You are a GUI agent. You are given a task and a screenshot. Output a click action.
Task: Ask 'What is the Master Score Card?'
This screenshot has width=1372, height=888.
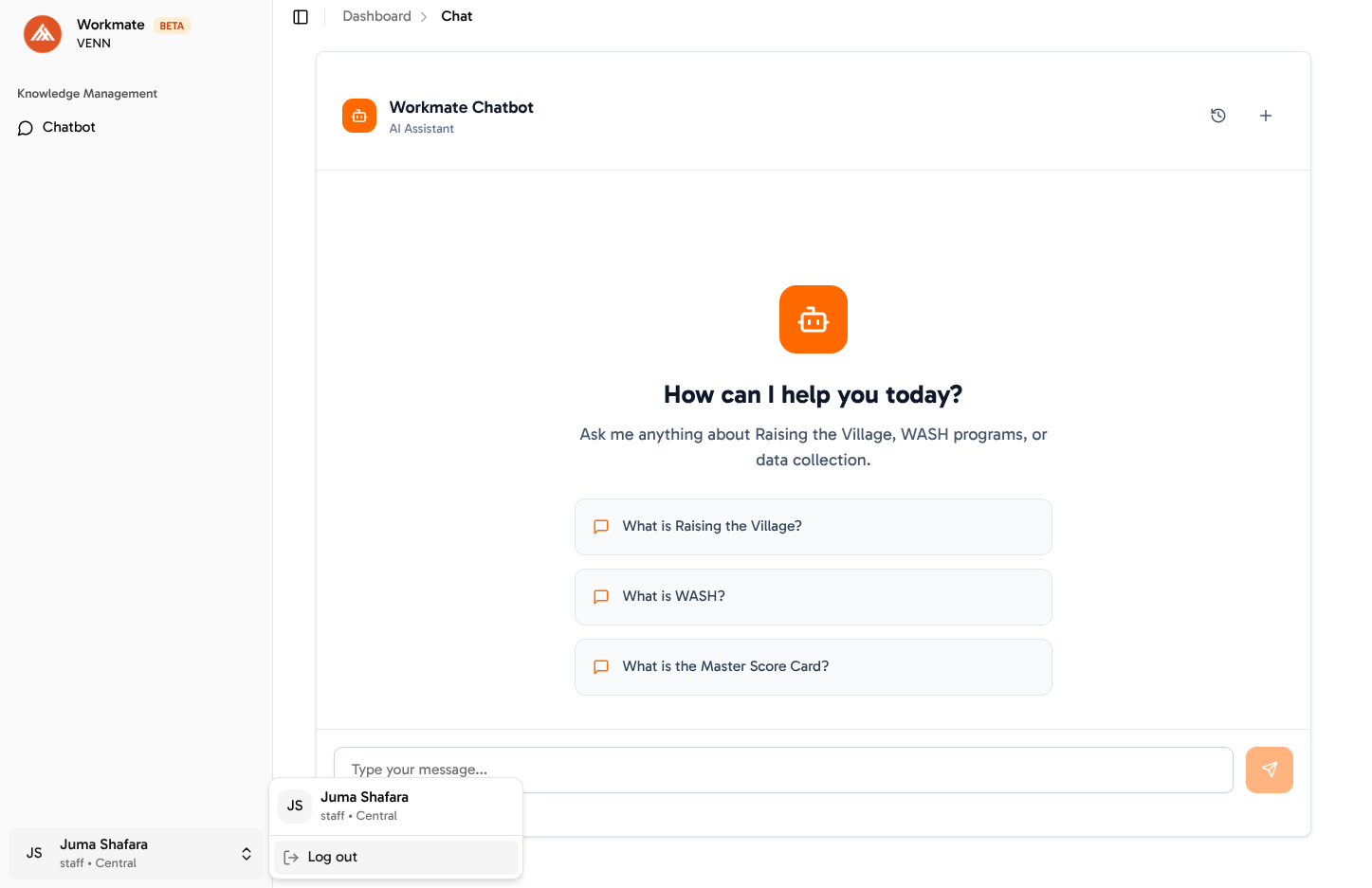click(x=814, y=667)
